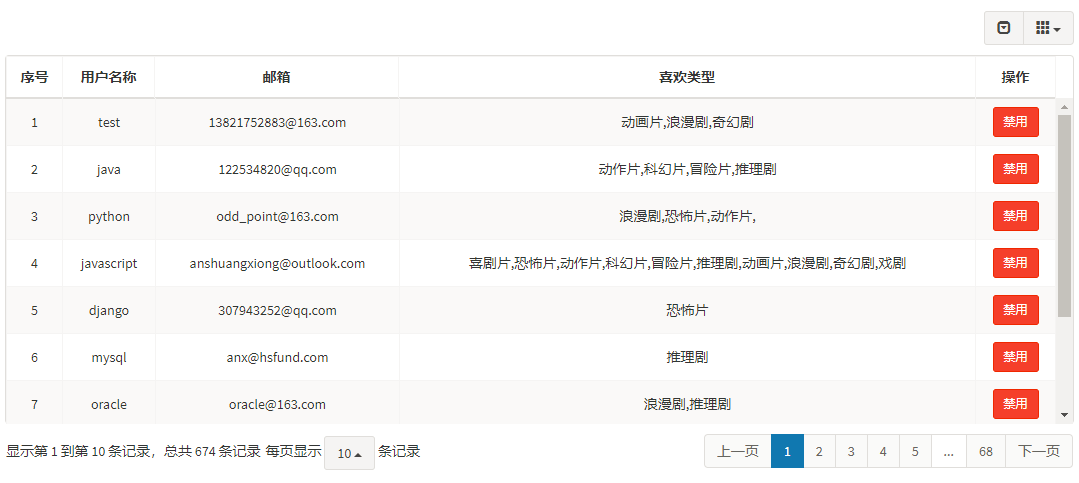Click the 序号 column header

point(34,77)
